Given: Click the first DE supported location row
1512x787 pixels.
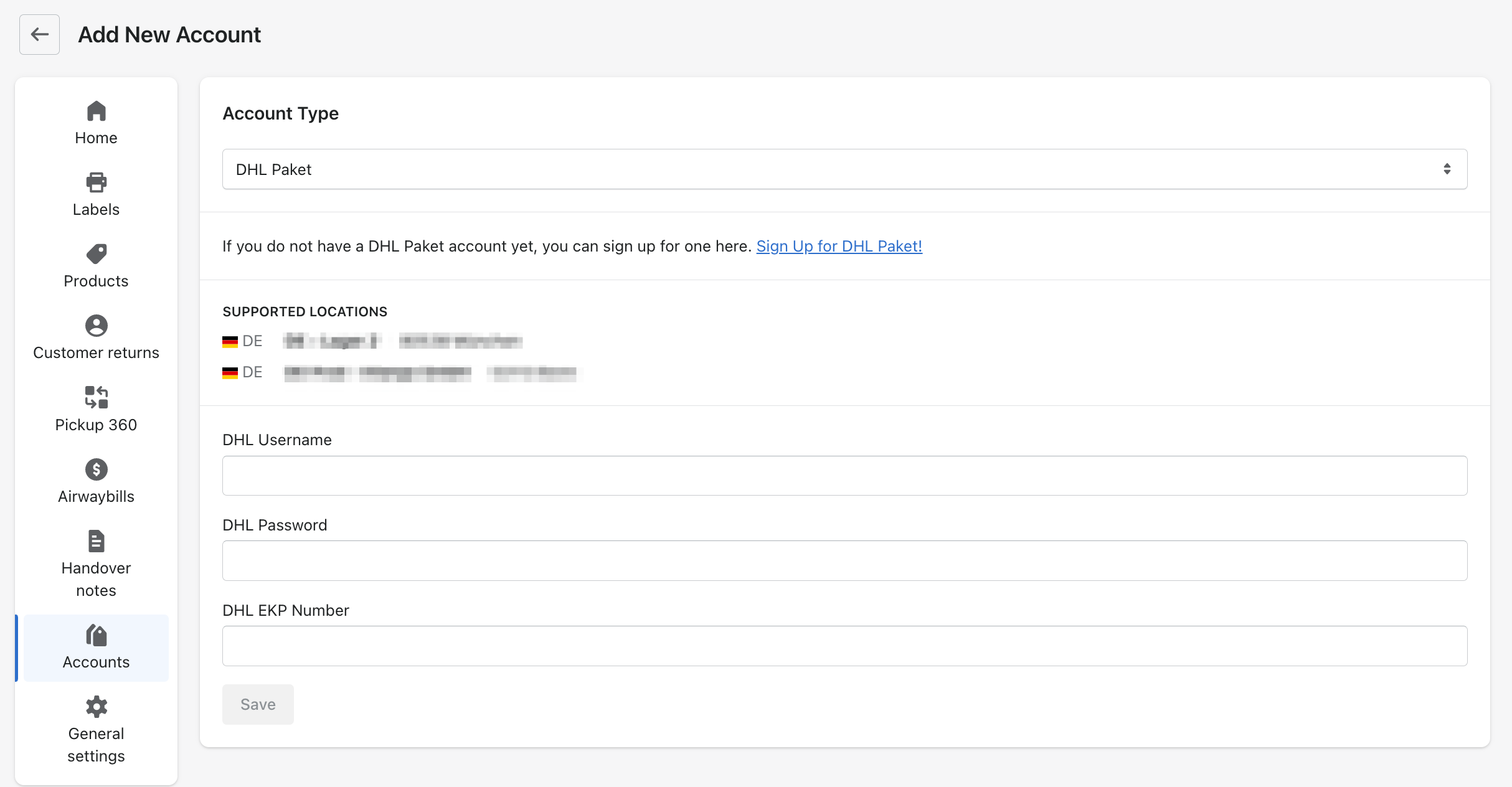Looking at the screenshot, I should click(x=372, y=341).
